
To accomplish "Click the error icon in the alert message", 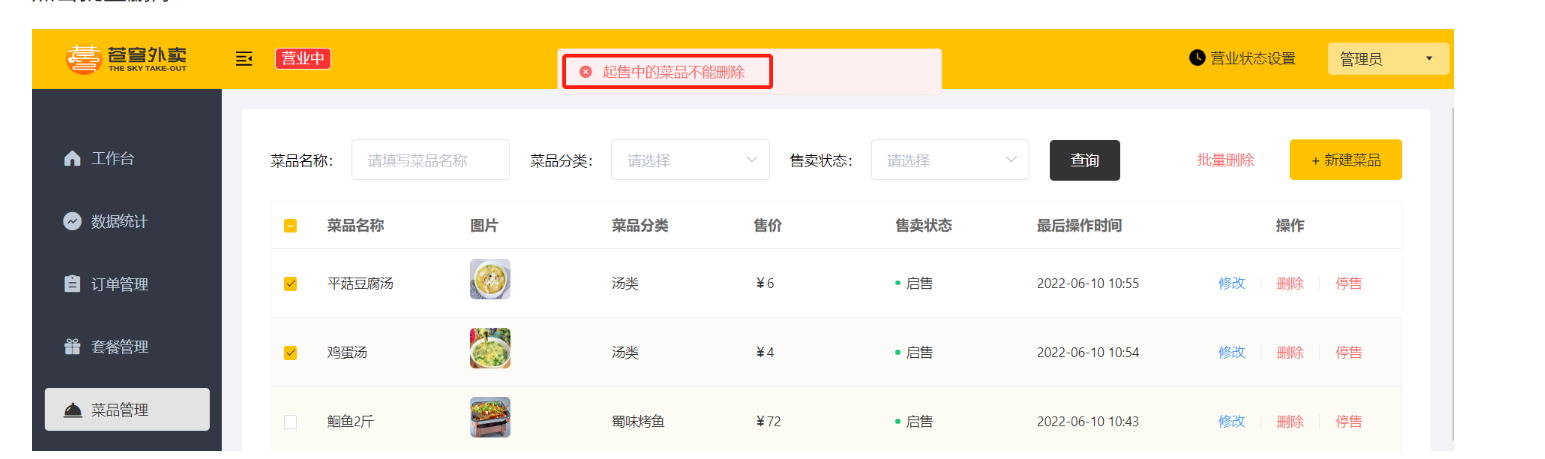I will click(x=586, y=72).
